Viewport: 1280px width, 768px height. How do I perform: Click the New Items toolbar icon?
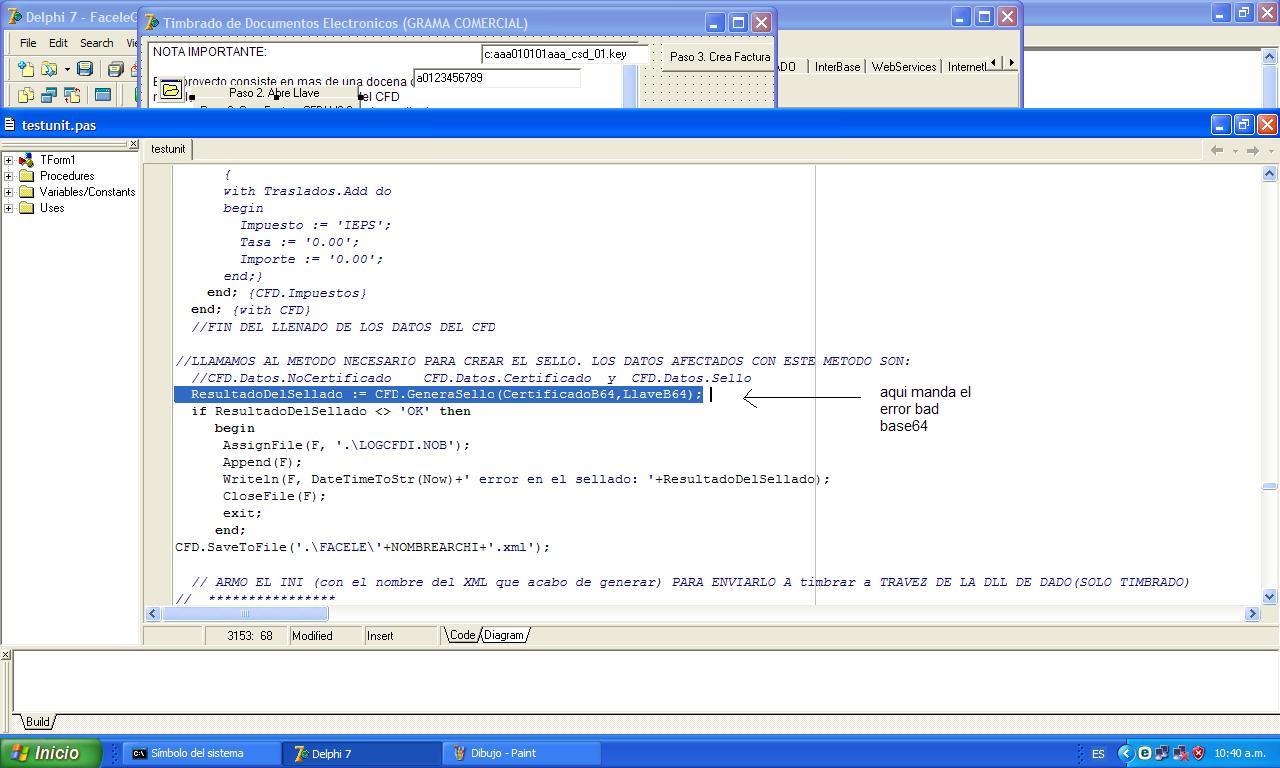click(25, 69)
